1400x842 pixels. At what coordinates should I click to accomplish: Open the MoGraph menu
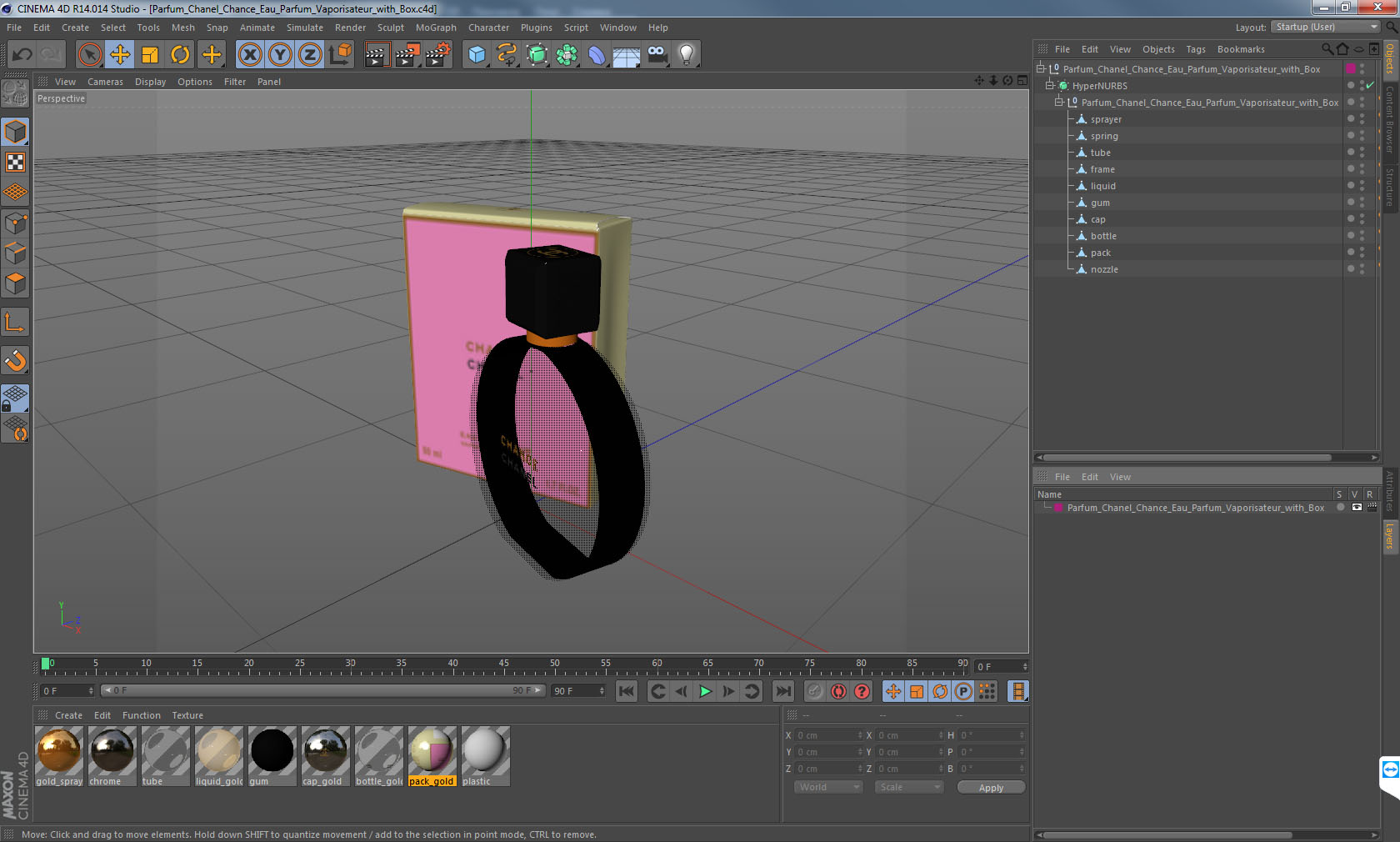[x=436, y=28]
